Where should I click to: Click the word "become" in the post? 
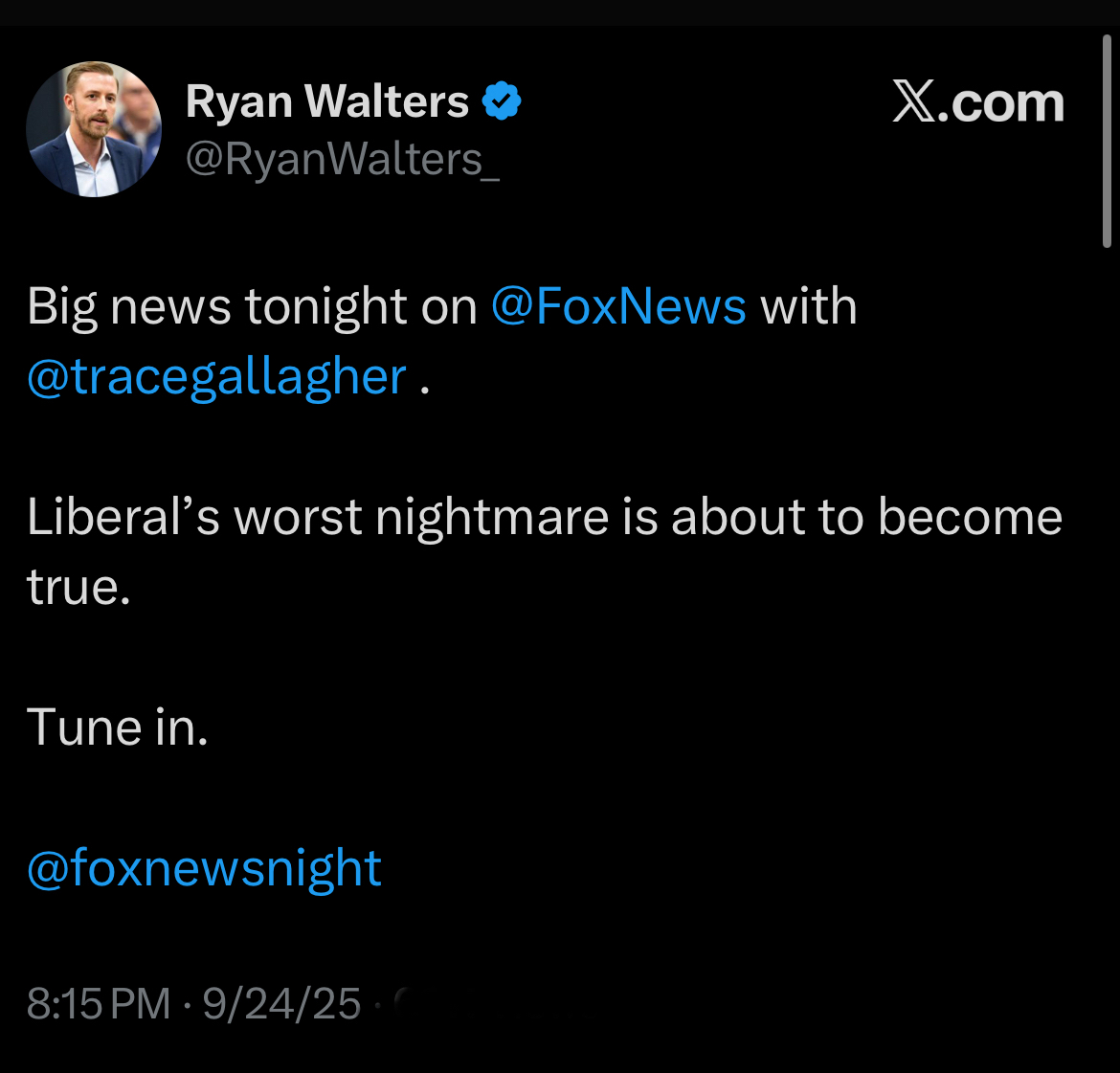click(x=969, y=518)
